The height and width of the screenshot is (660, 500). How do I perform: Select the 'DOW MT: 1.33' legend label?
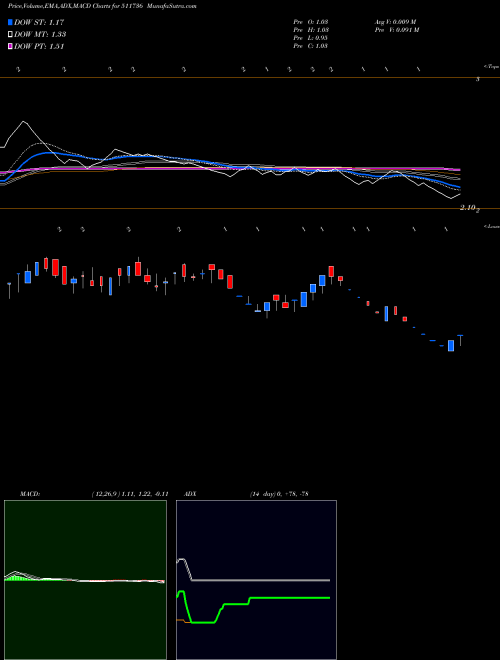point(40,35)
